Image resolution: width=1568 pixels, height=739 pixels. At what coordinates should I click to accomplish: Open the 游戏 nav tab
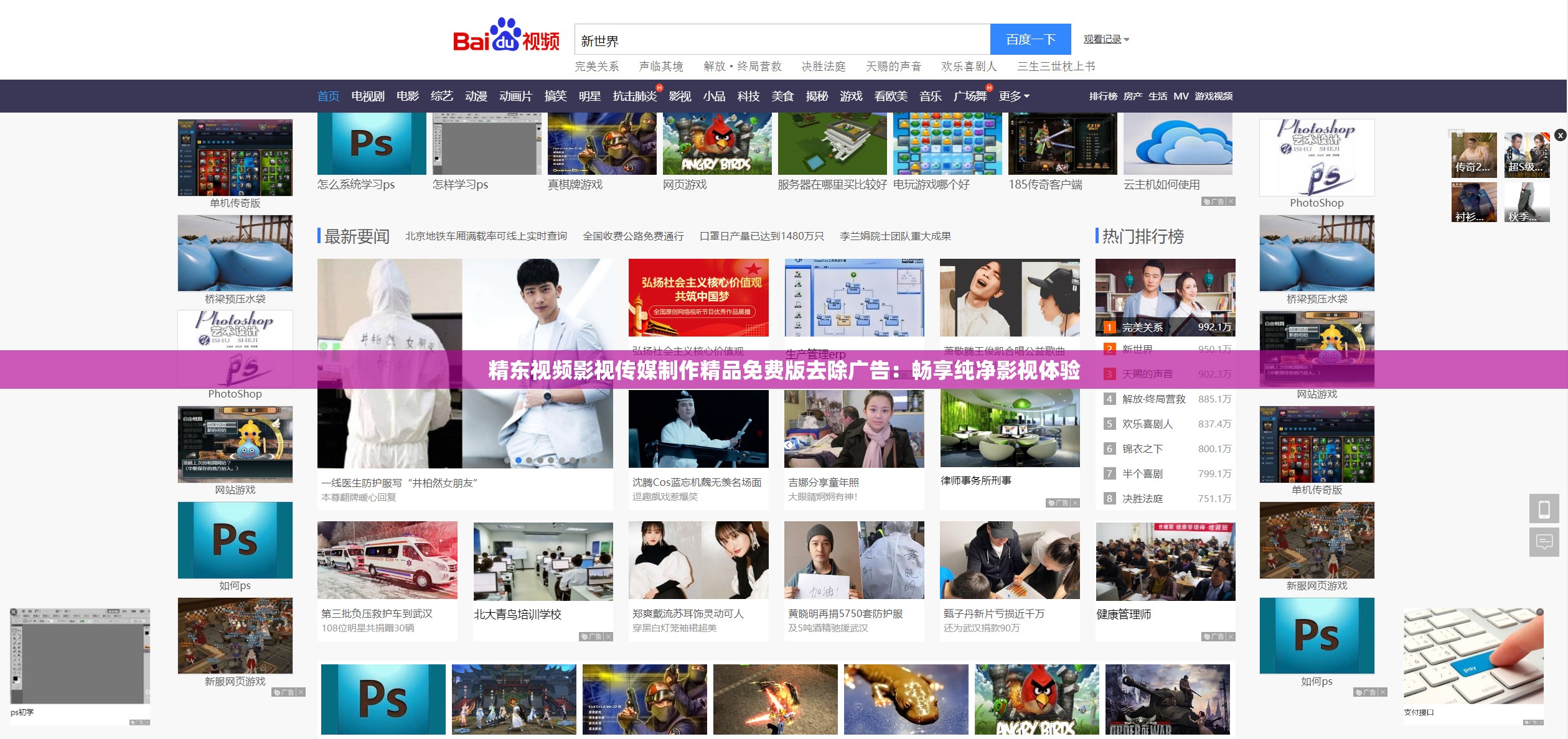click(x=851, y=96)
